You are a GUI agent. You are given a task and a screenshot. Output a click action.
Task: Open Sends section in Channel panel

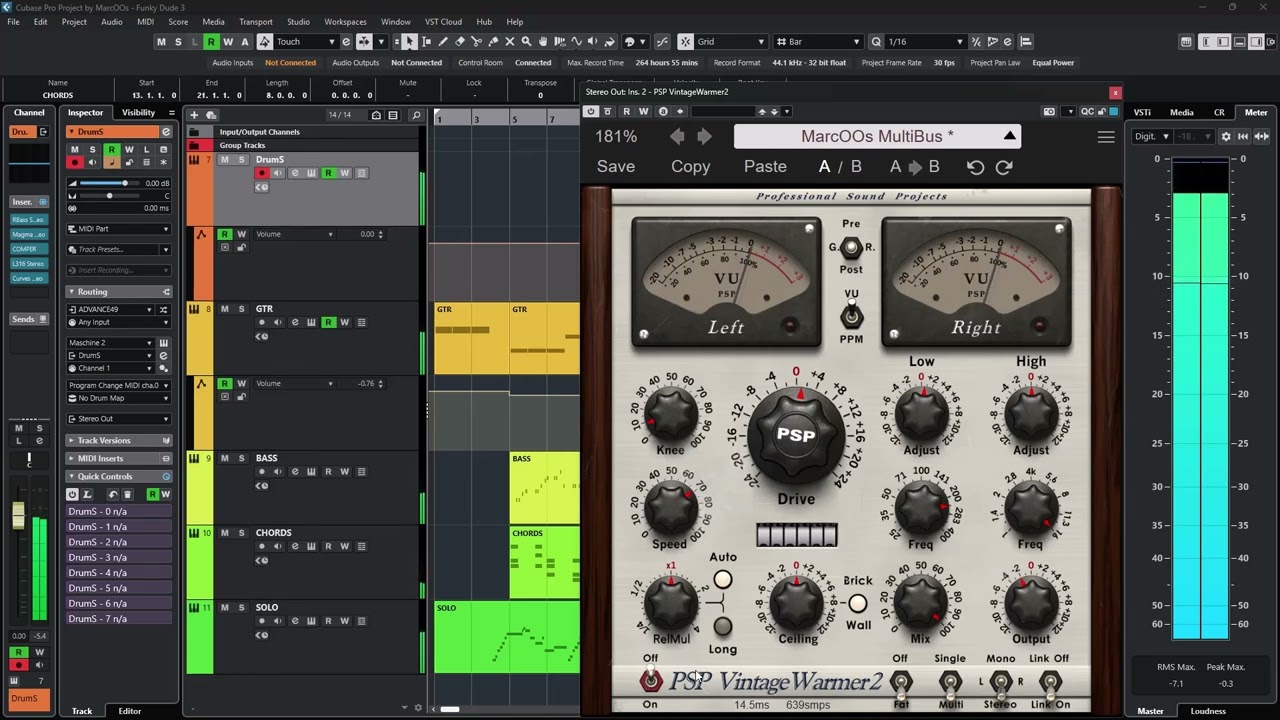click(23, 319)
